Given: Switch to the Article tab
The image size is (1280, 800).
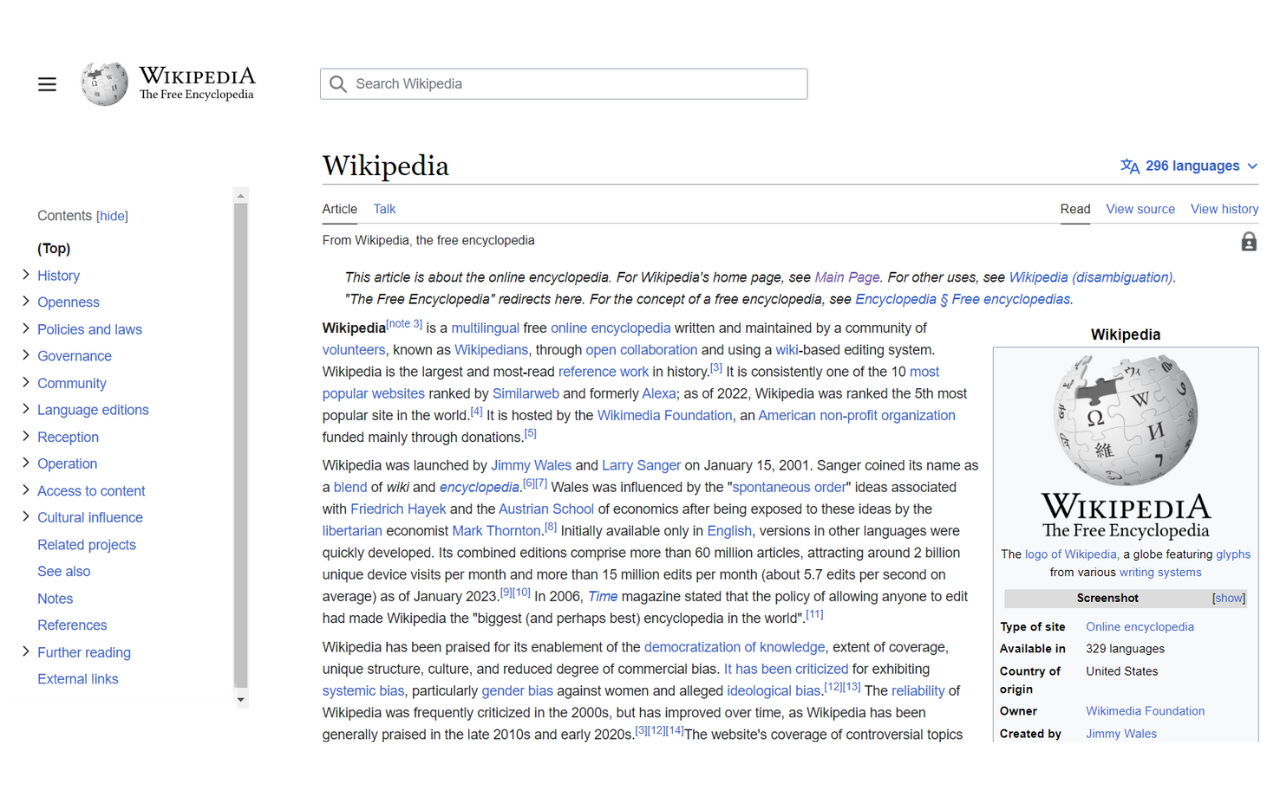Looking at the screenshot, I should pyautogui.click(x=339, y=209).
